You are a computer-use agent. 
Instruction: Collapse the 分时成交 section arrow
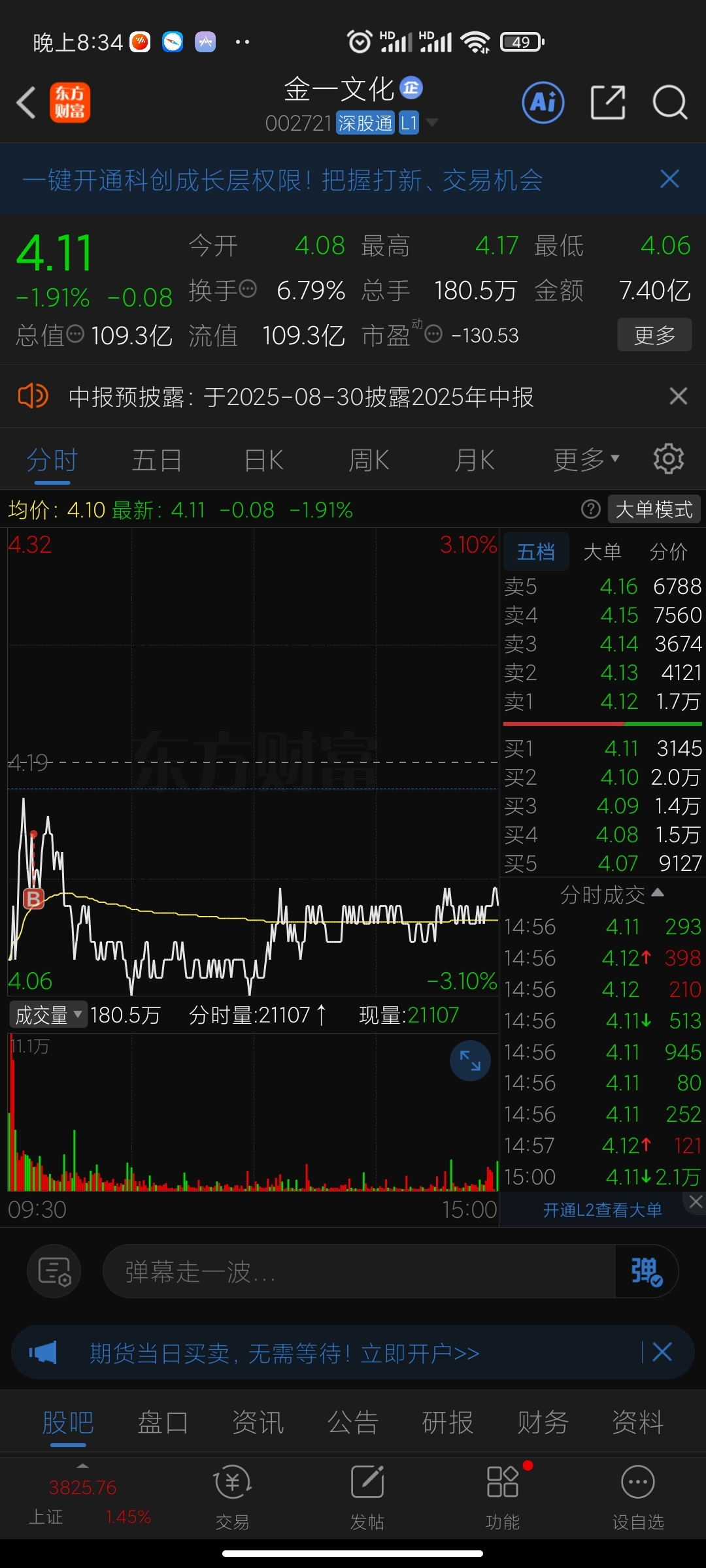tap(658, 892)
